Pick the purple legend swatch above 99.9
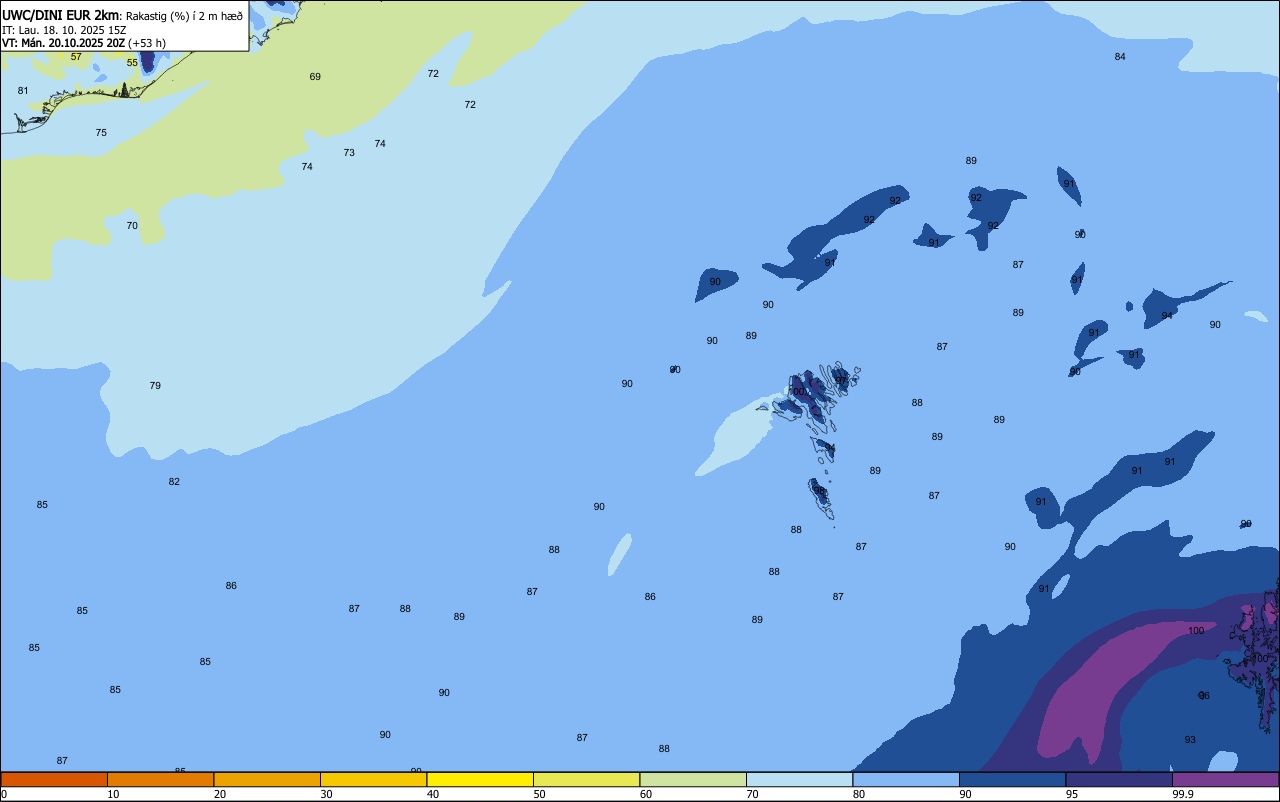The height and width of the screenshot is (802, 1280). [1225, 779]
